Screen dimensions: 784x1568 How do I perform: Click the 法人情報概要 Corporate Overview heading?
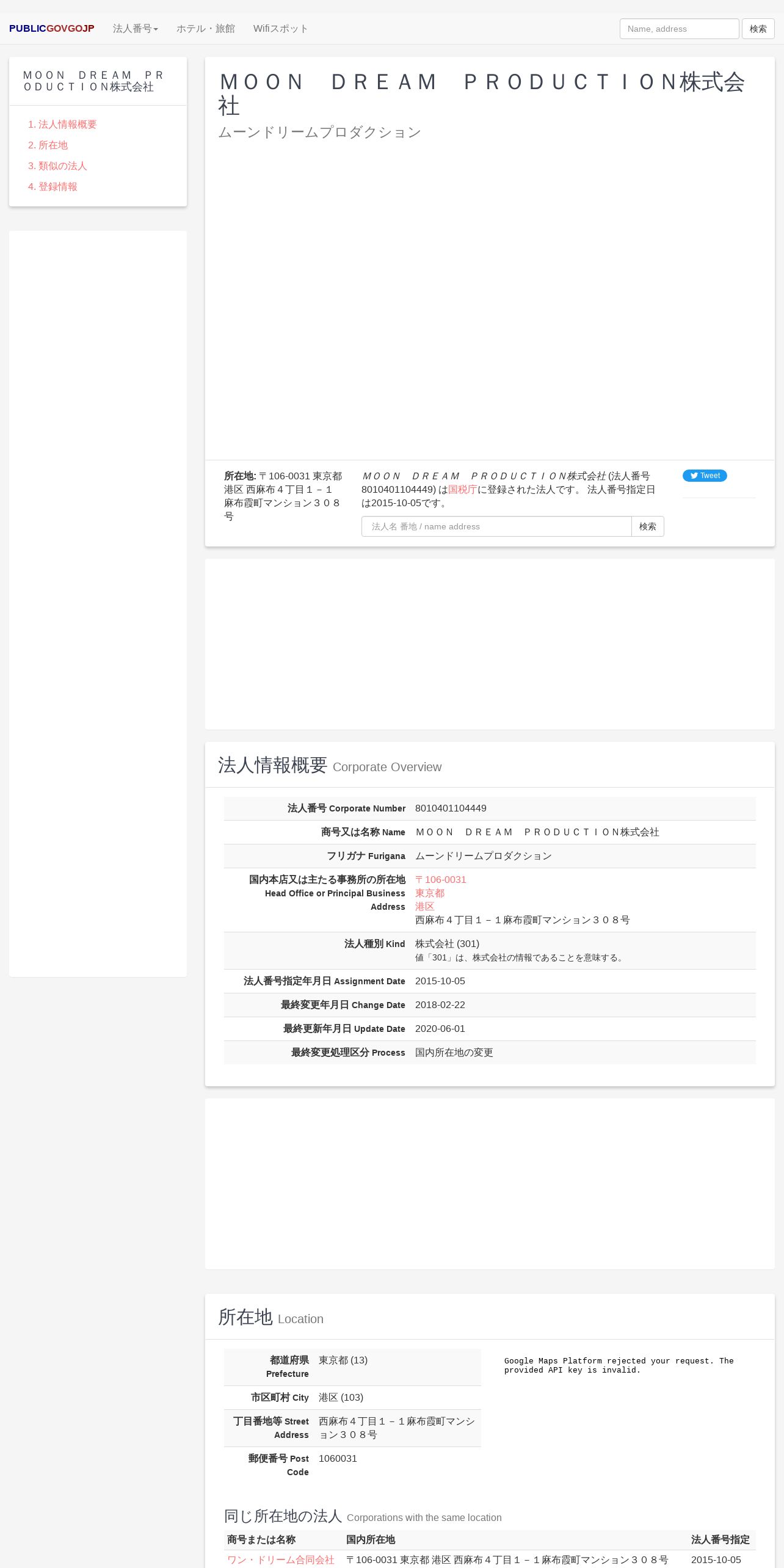coord(330,765)
